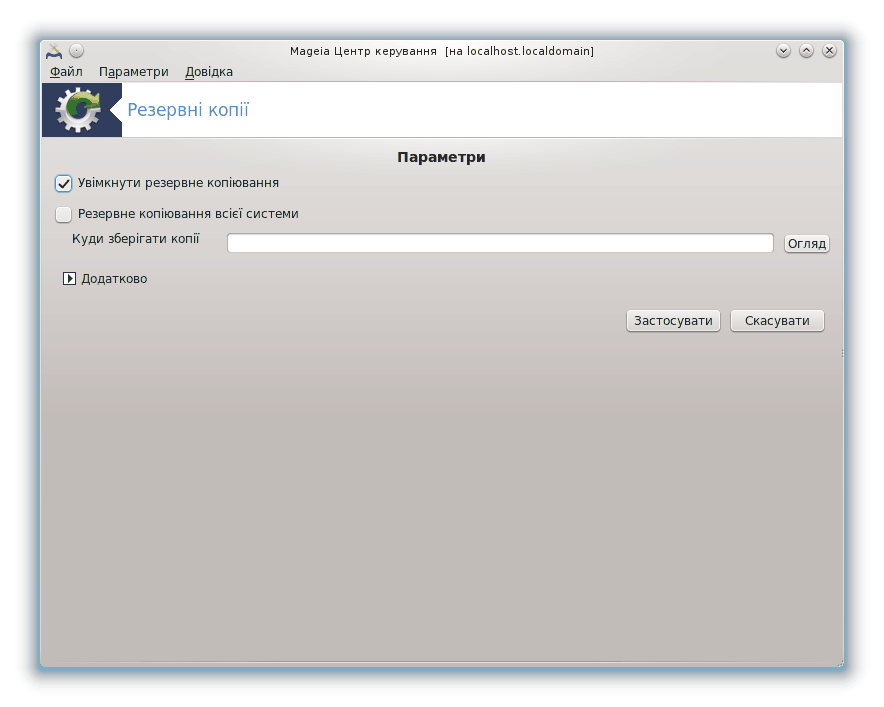The image size is (884, 707).
Task: Expand the Додатково section
Action: click(69, 279)
